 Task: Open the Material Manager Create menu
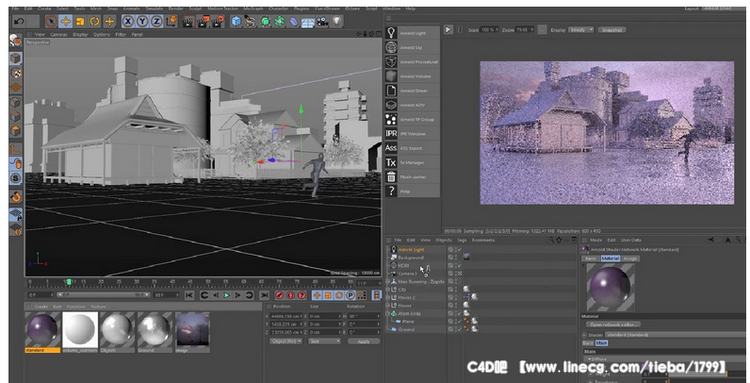(41, 306)
